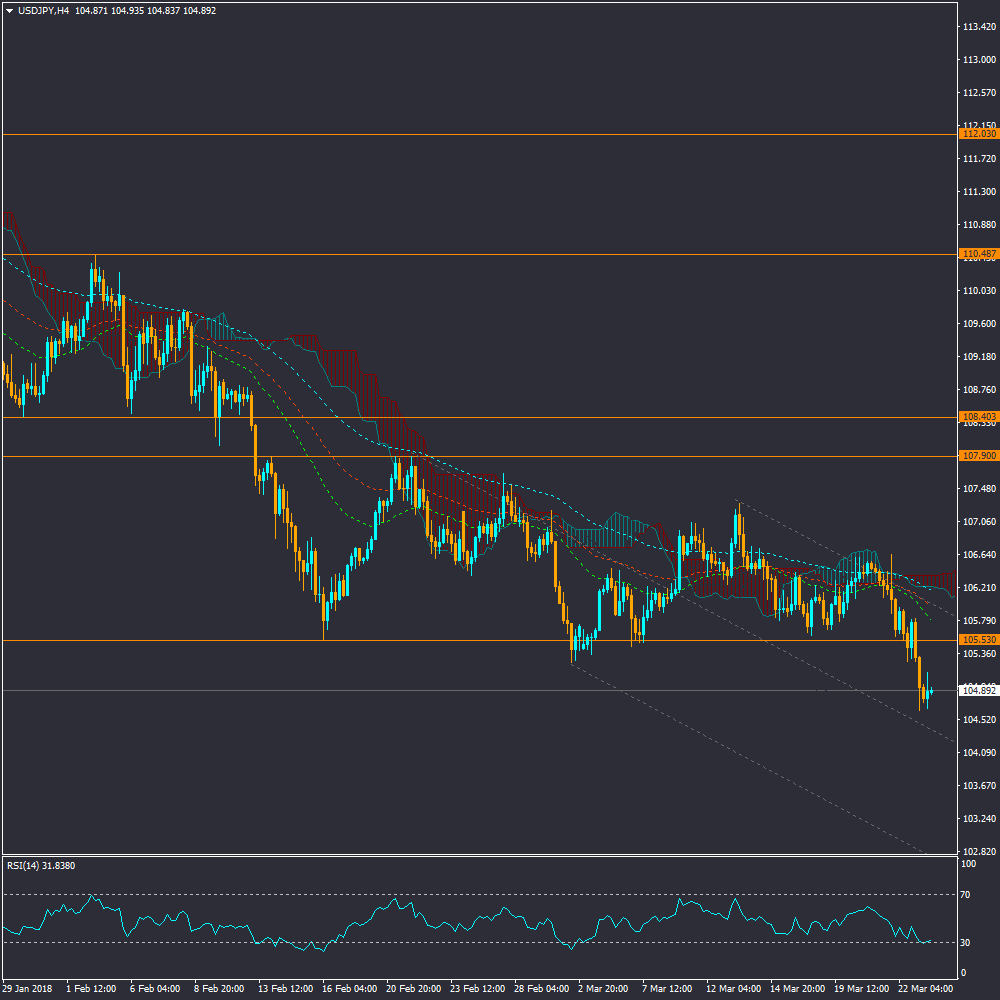Click the 8 Feb 20:00 time marker
This screenshot has width=1000, height=1000.
pos(219,988)
